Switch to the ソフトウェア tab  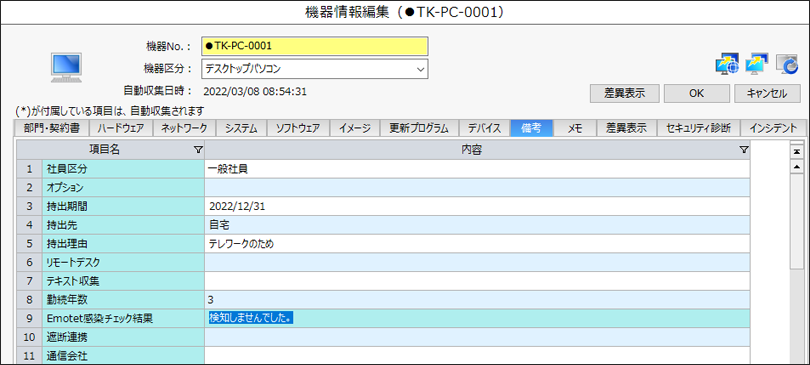298,128
